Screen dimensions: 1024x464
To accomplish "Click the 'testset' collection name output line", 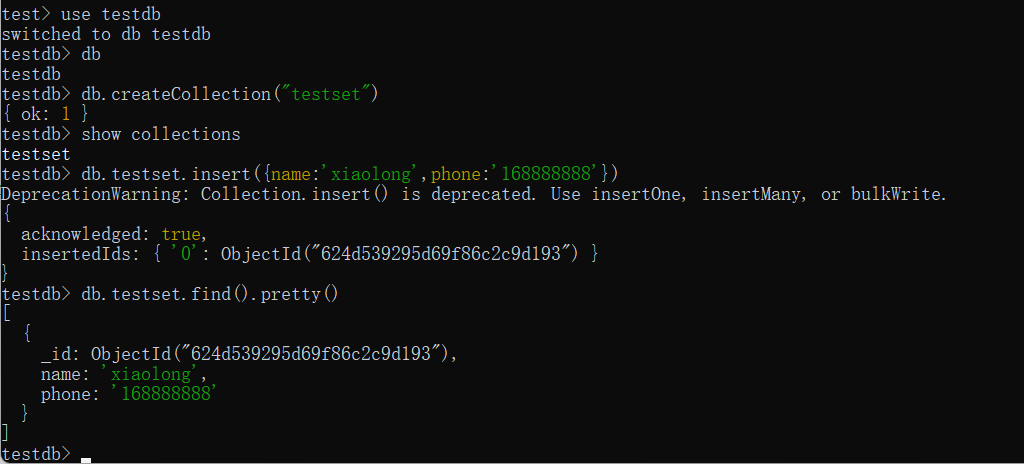I will 36,154.
